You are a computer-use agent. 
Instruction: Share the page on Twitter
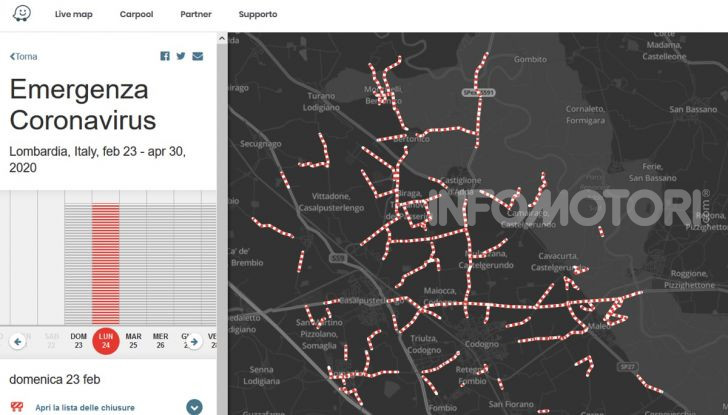click(181, 56)
